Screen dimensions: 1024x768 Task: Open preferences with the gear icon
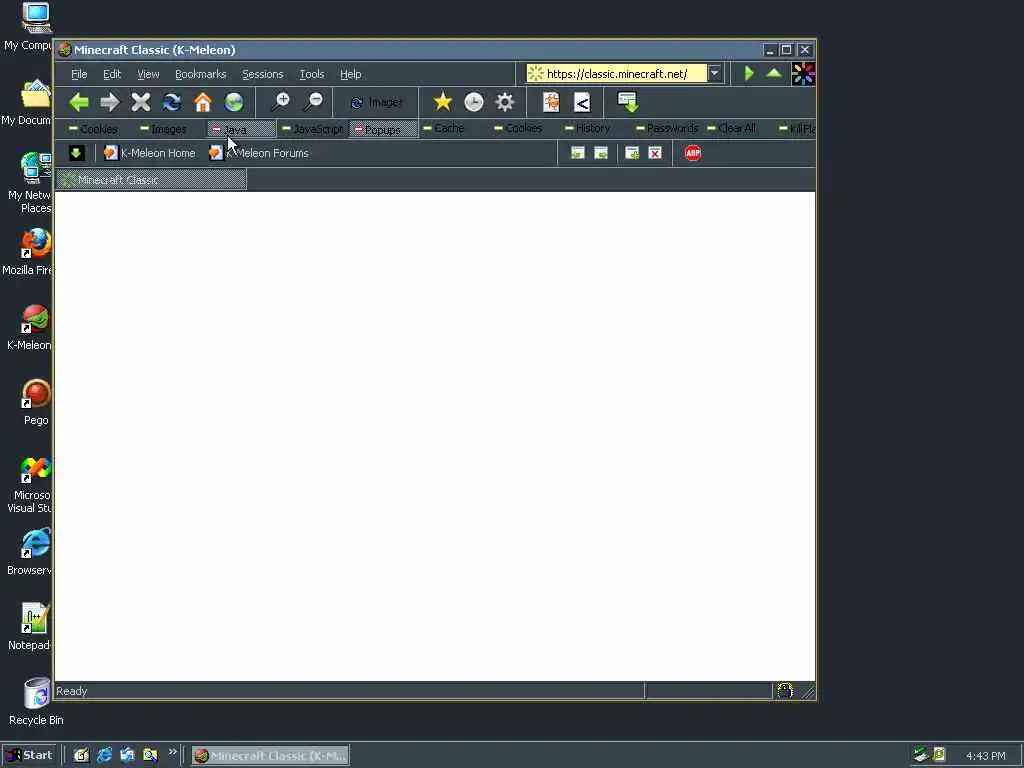(x=505, y=101)
